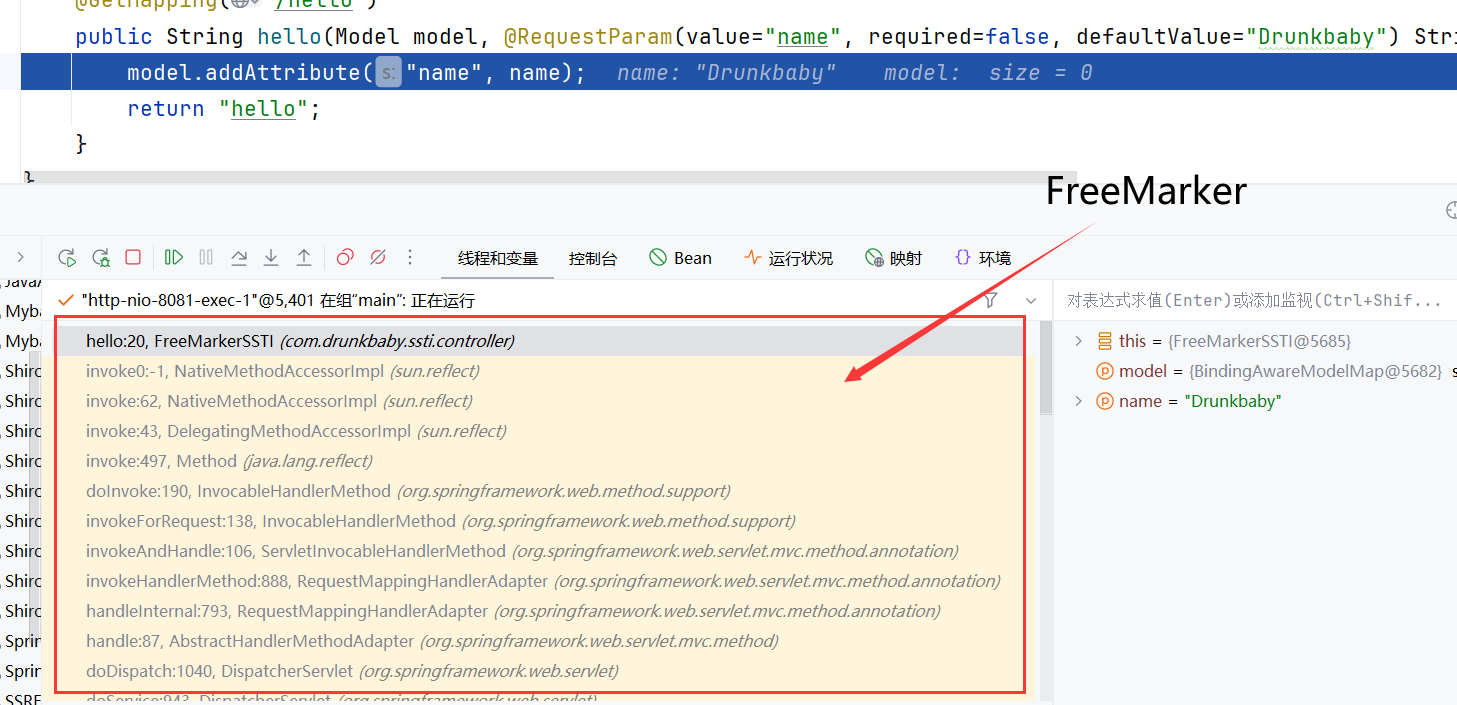Image resolution: width=1457 pixels, height=705 pixels.
Task: Click the Step Over icon
Action: 239,258
